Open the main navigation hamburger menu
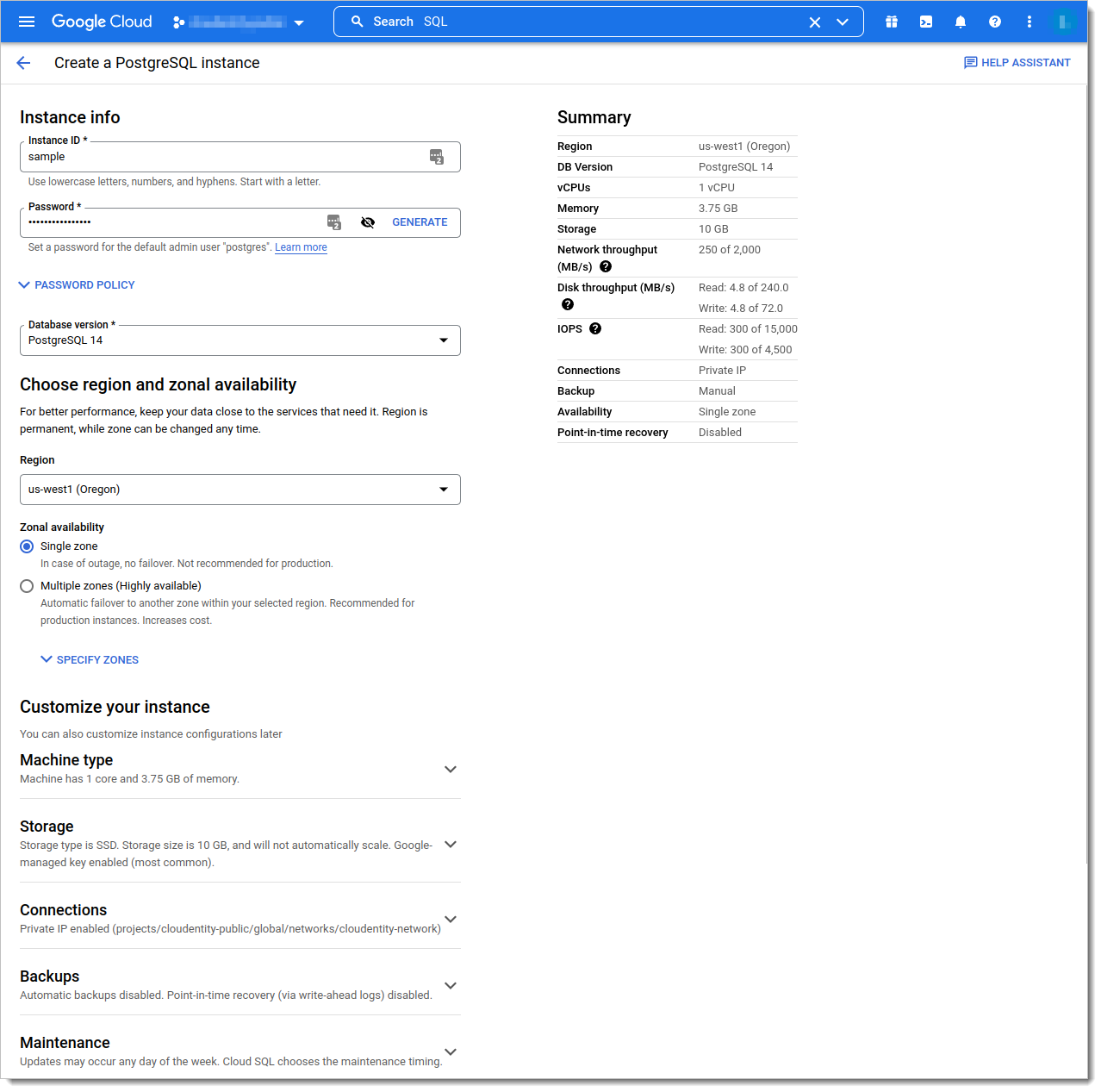 point(27,22)
